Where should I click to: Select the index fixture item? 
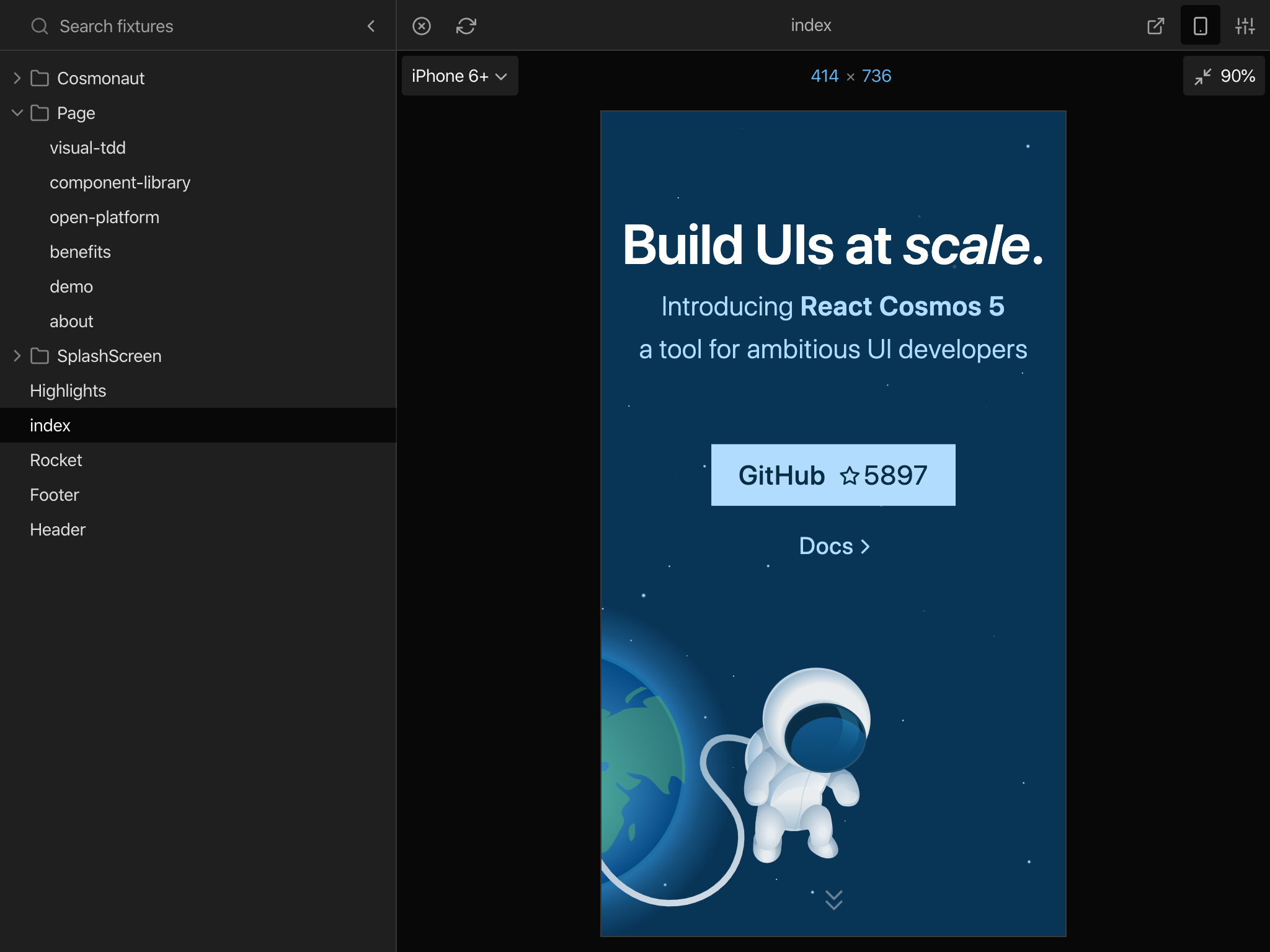pyautogui.click(x=50, y=425)
